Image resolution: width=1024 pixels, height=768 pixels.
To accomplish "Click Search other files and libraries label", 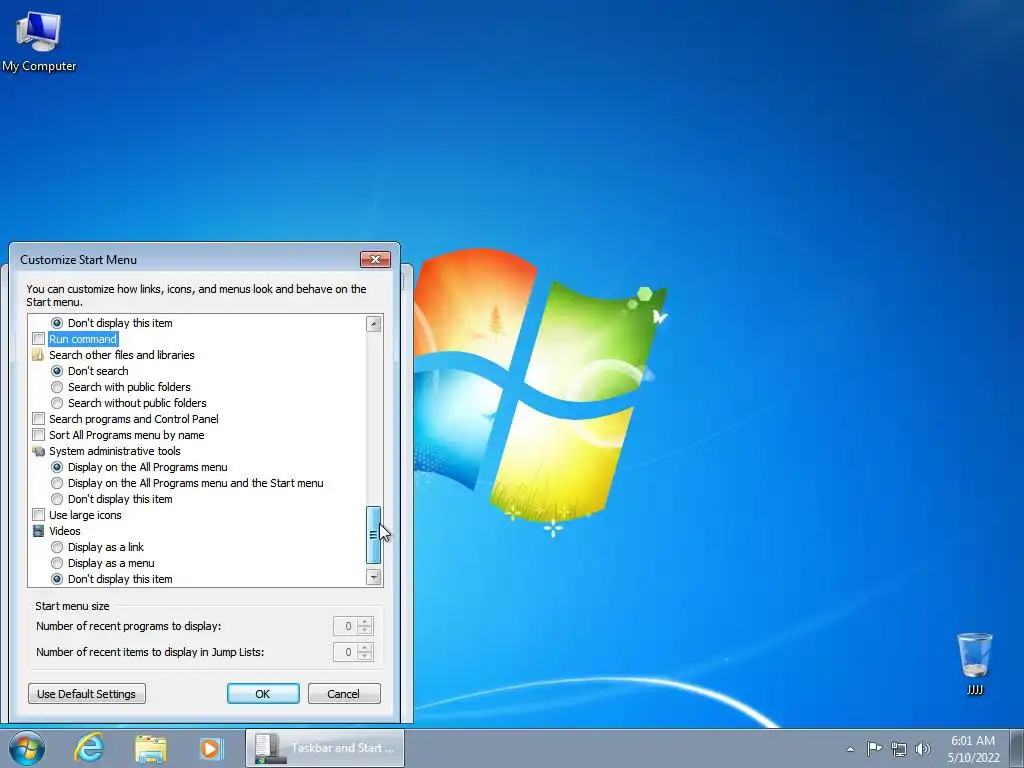I will (122, 355).
